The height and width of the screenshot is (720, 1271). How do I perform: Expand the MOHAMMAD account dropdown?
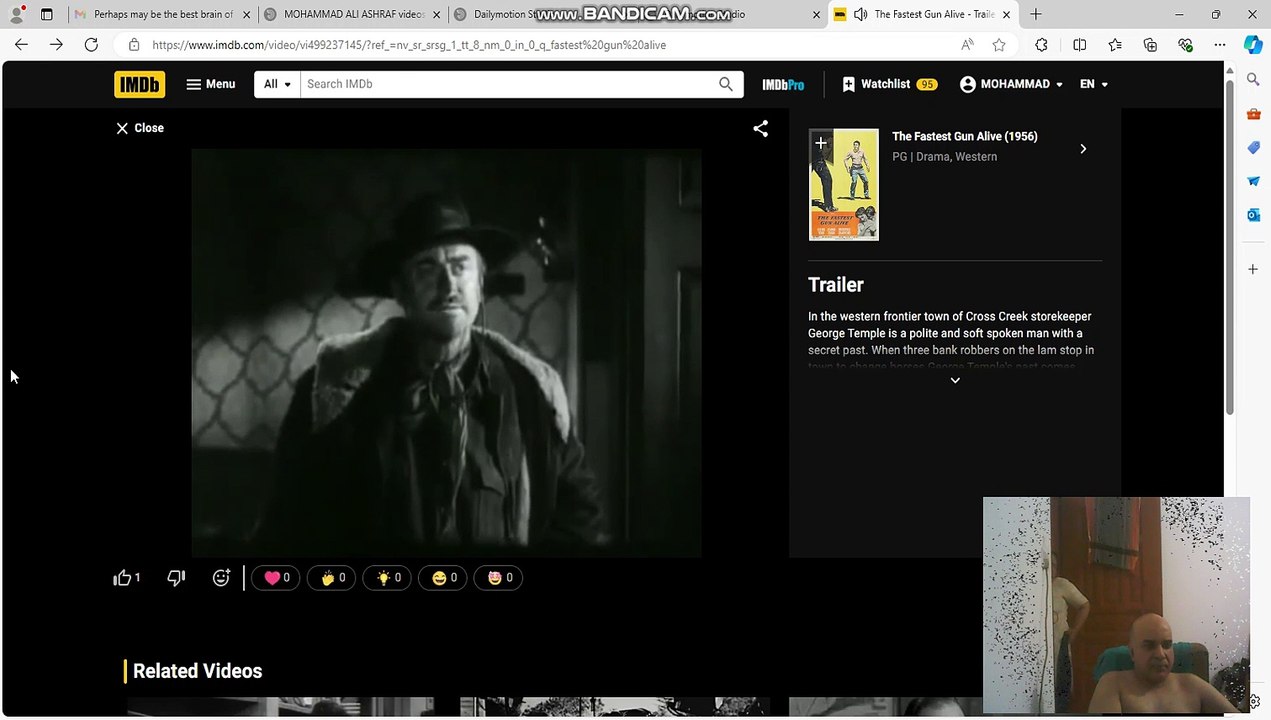pos(1010,84)
